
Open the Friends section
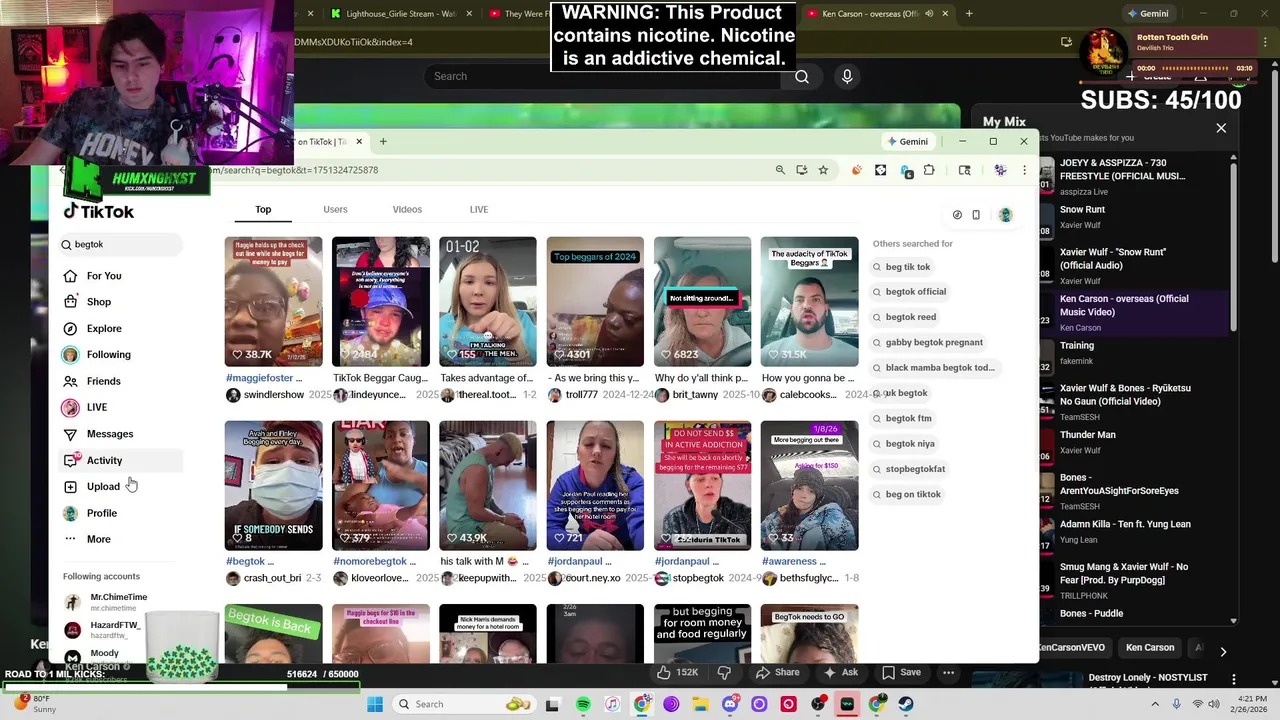(x=103, y=381)
